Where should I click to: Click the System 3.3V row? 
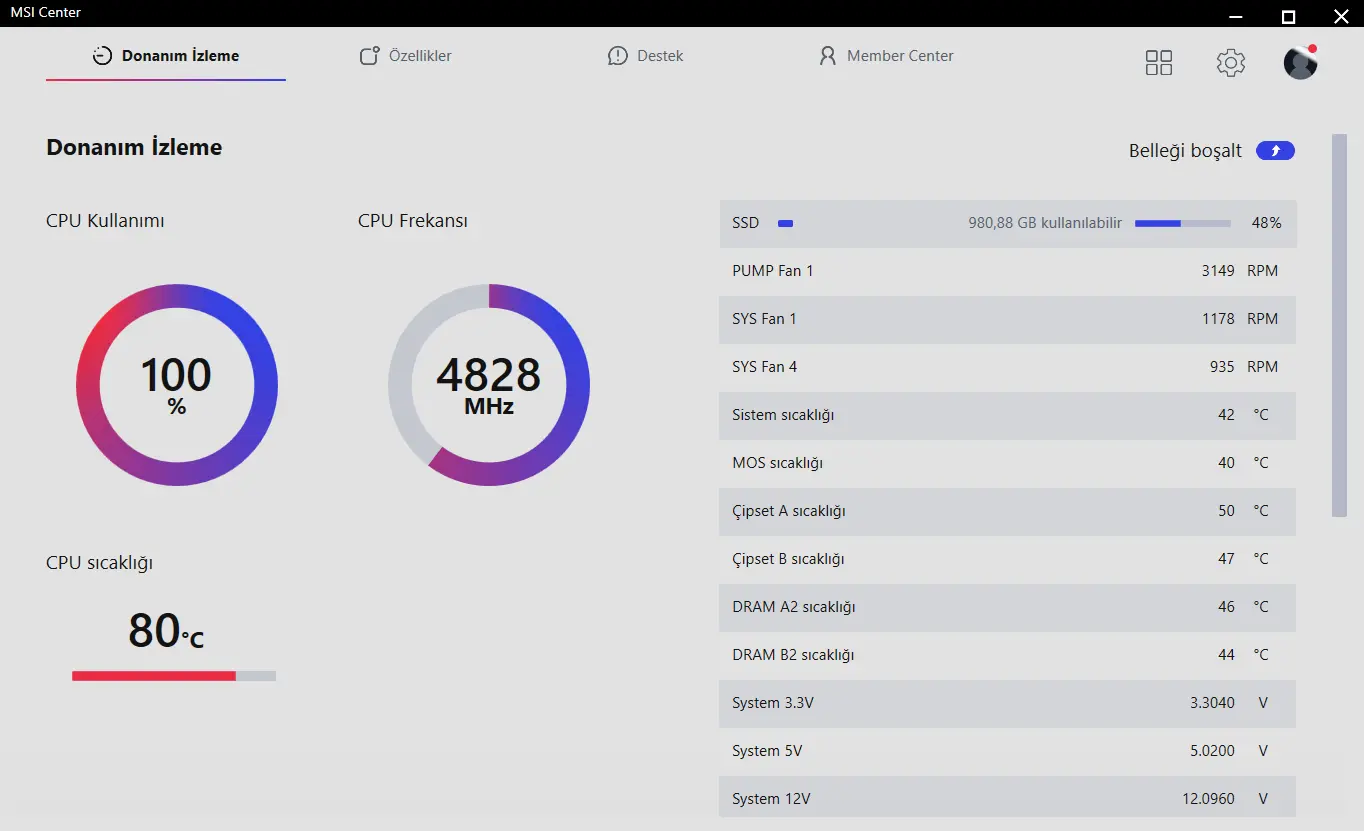1008,703
